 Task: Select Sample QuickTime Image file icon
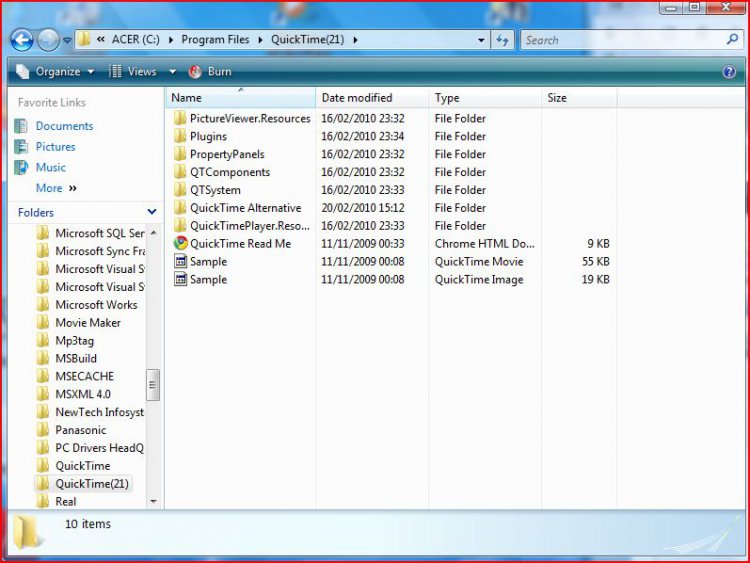coord(180,279)
